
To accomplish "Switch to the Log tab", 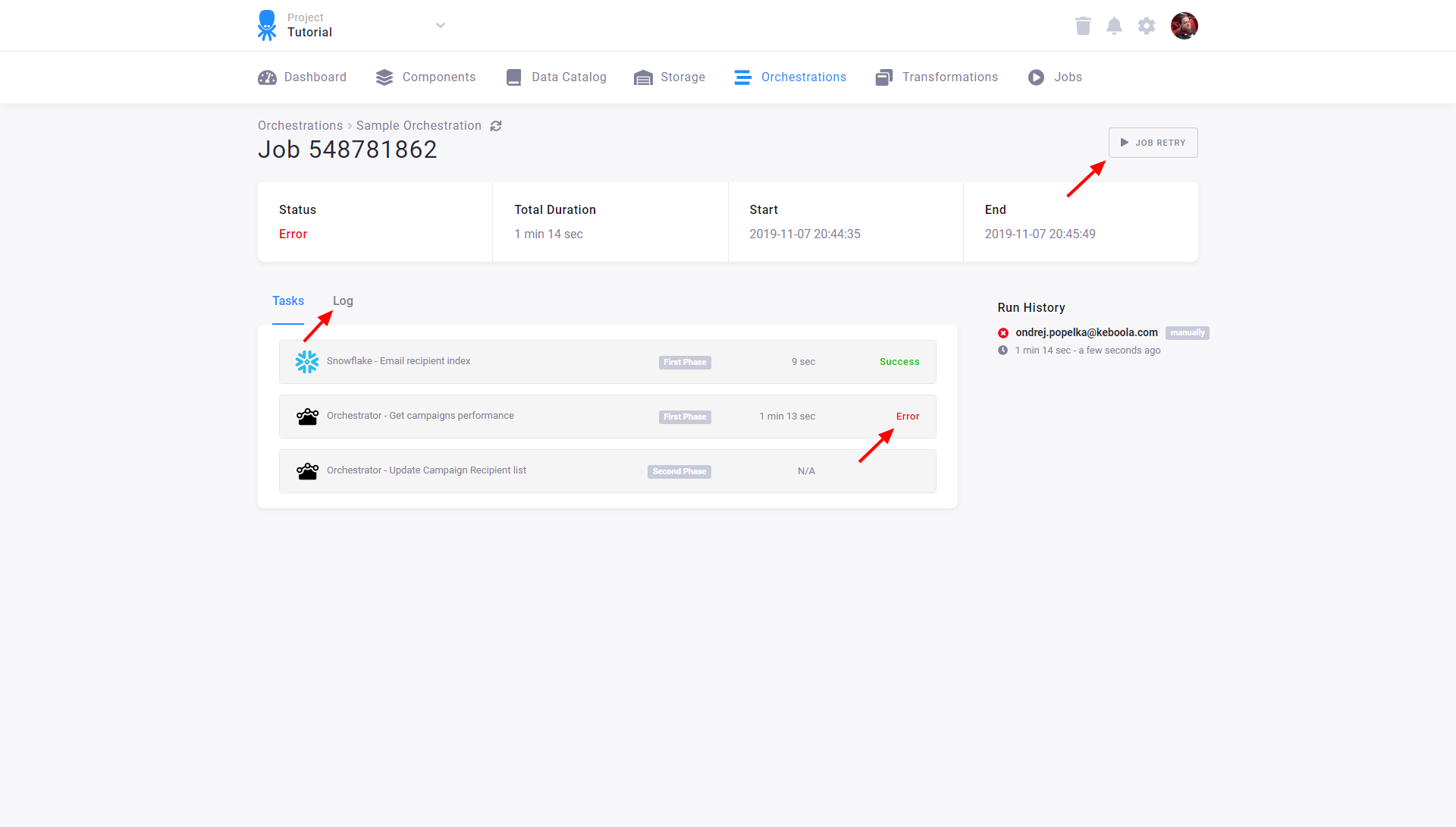I will tap(343, 300).
